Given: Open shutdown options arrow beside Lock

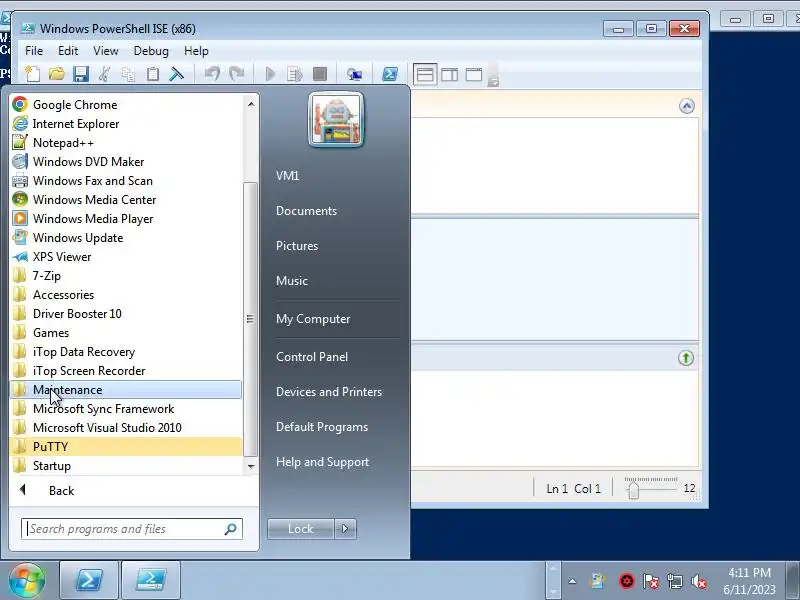Looking at the screenshot, I should pos(345,529).
